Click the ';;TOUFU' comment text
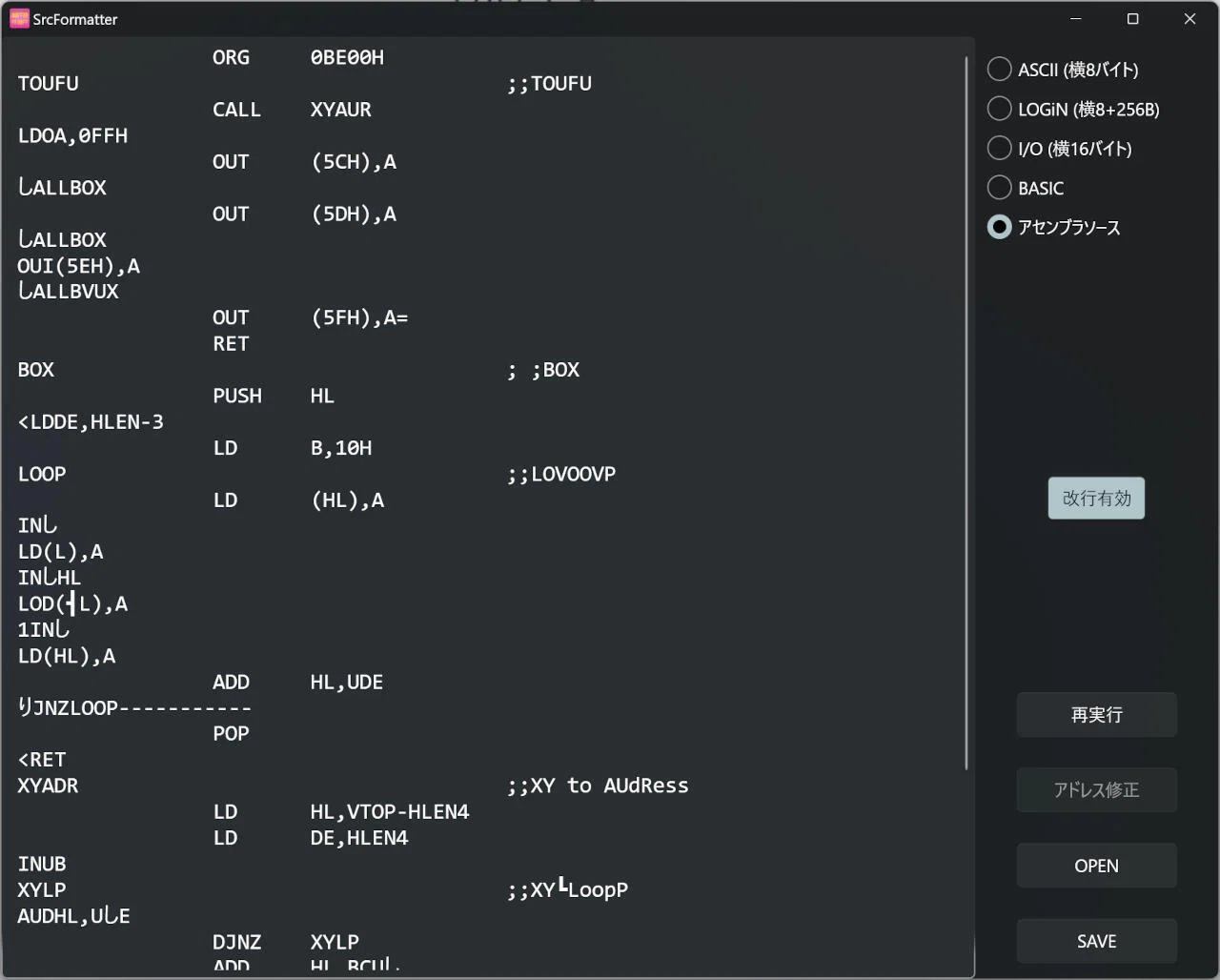Screen dimensions: 1220x980 pyautogui.click(x=549, y=83)
